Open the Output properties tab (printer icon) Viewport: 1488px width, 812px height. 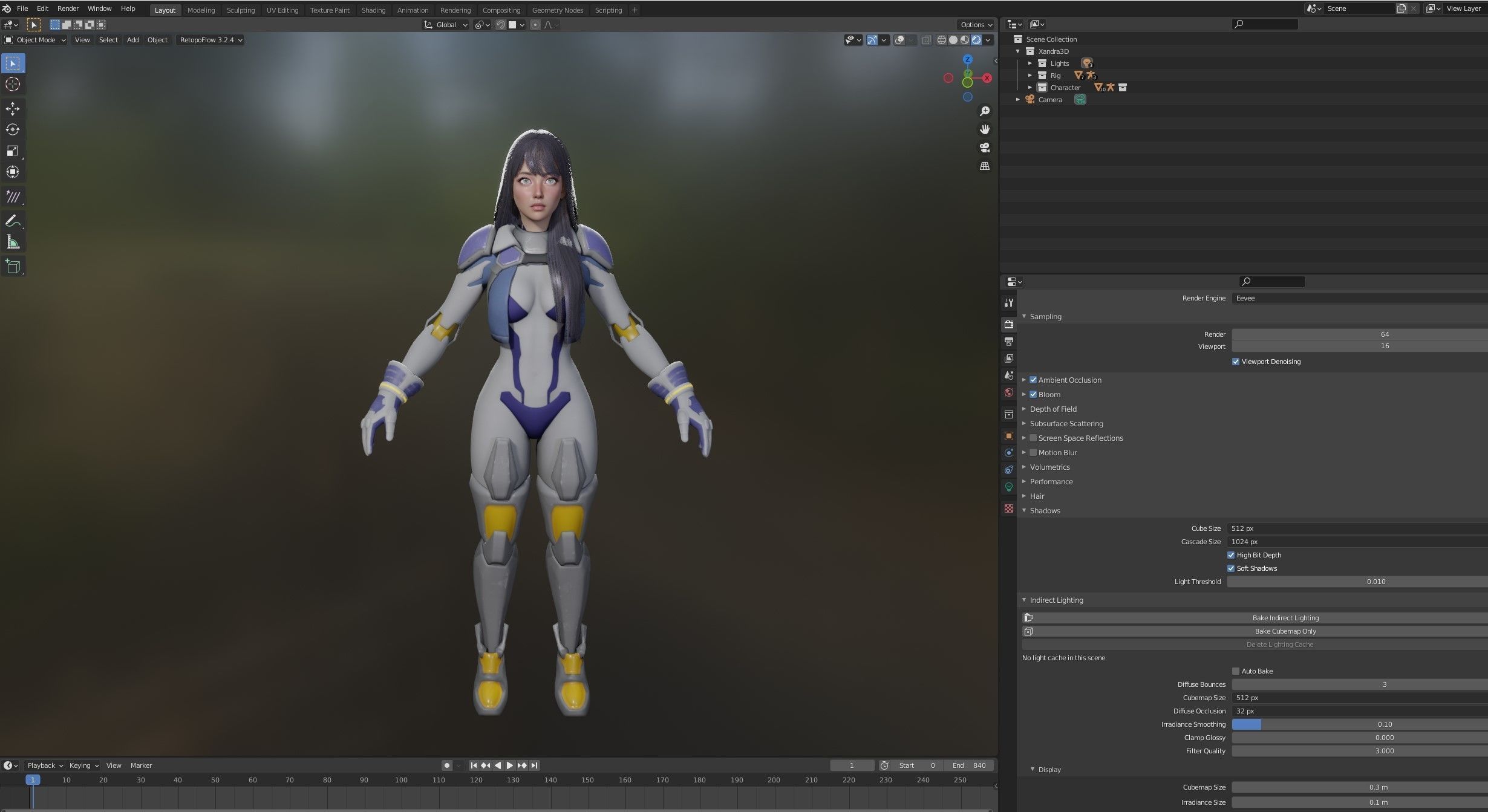[x=1008, y=342]
